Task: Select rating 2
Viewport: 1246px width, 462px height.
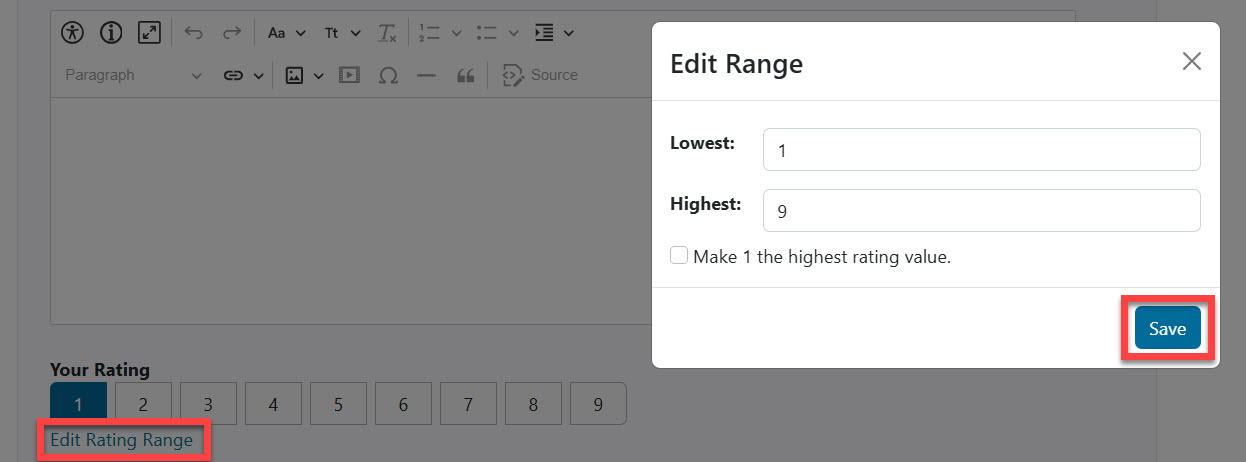Action: (x=143, y=404)
